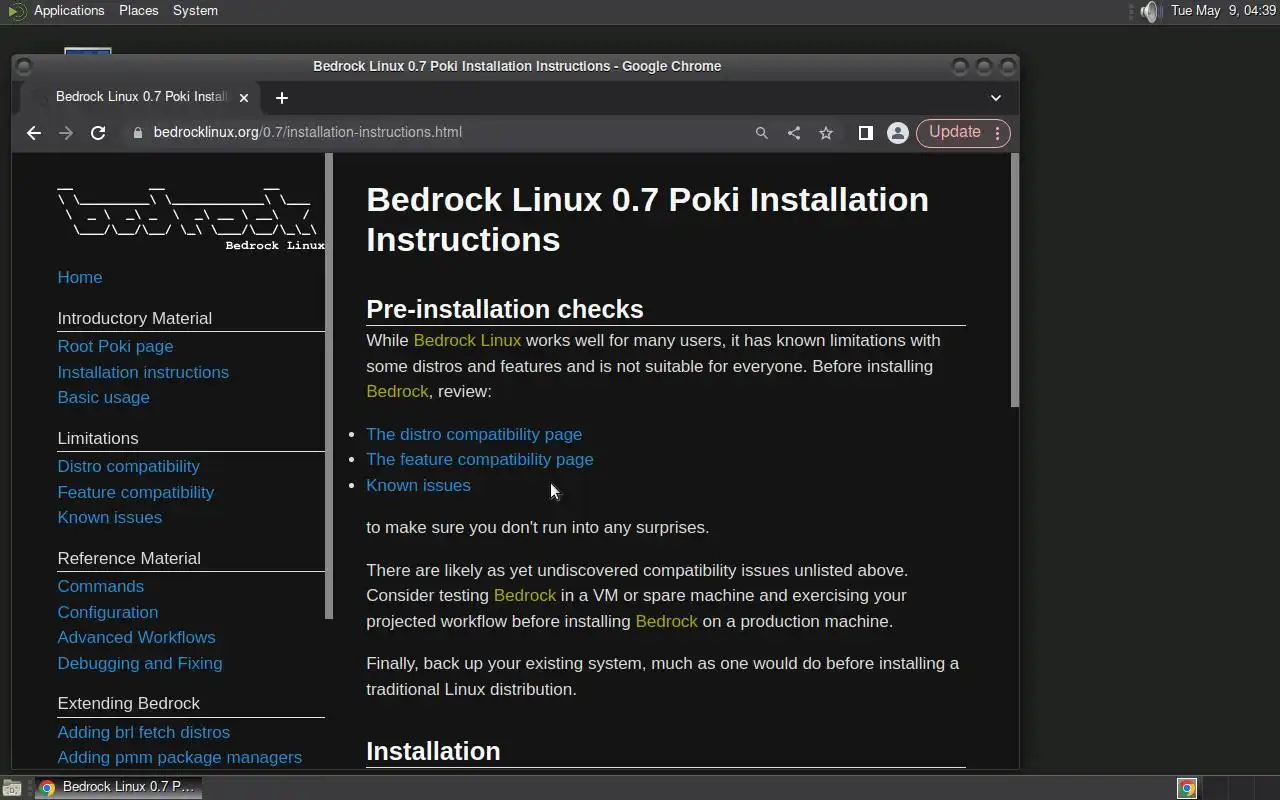
Task: Click show desktop icon in bottom panel
Action: tap(12, 788)
